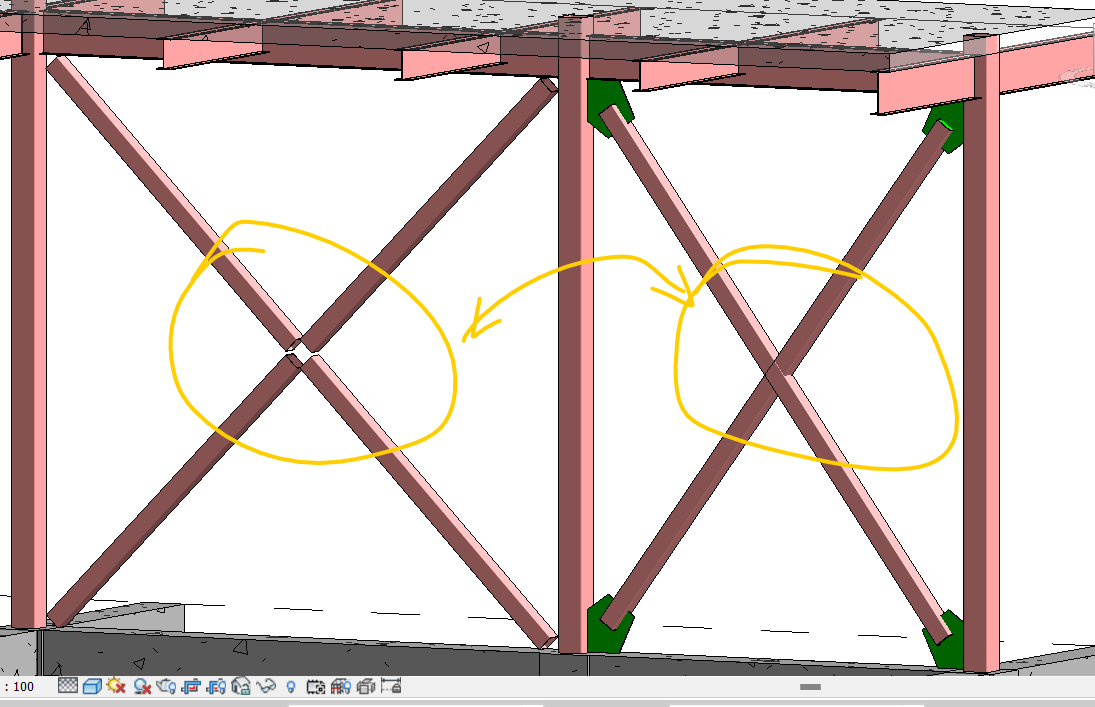
Task: Toggle Show Analytical Model icon
Action: click(x=340, y=687)
